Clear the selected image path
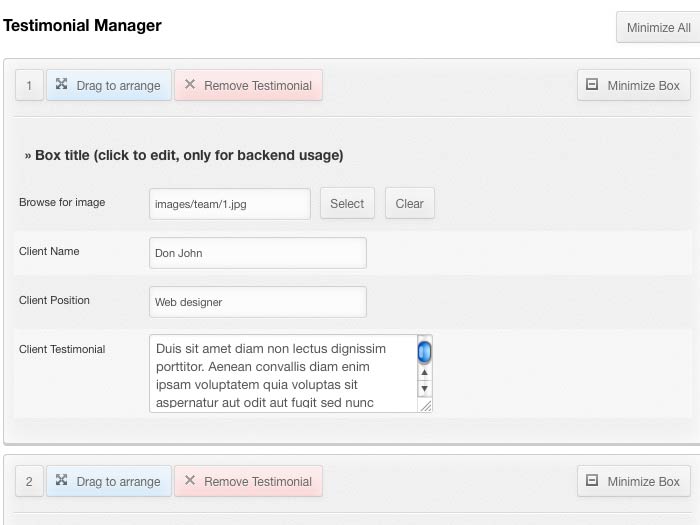Screen dimensions: 700x525 pos(409,203)
